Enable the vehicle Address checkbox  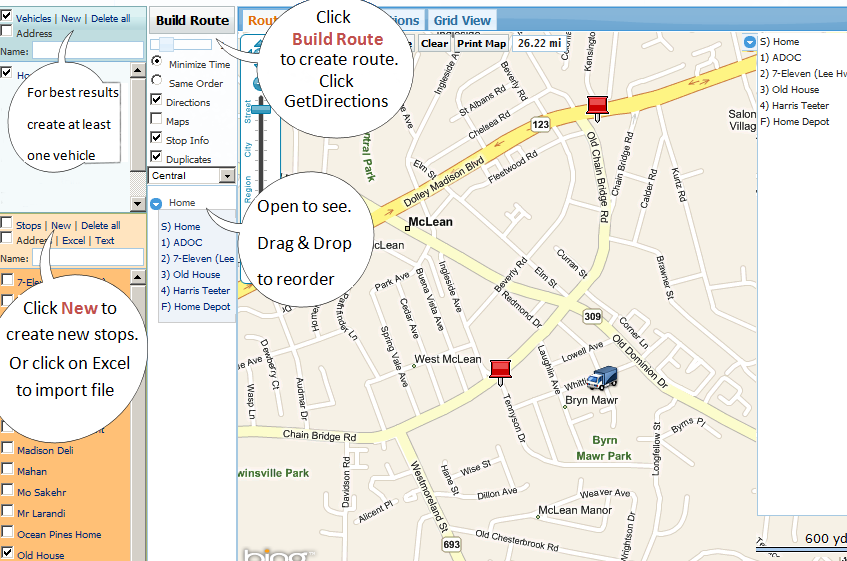6,31
